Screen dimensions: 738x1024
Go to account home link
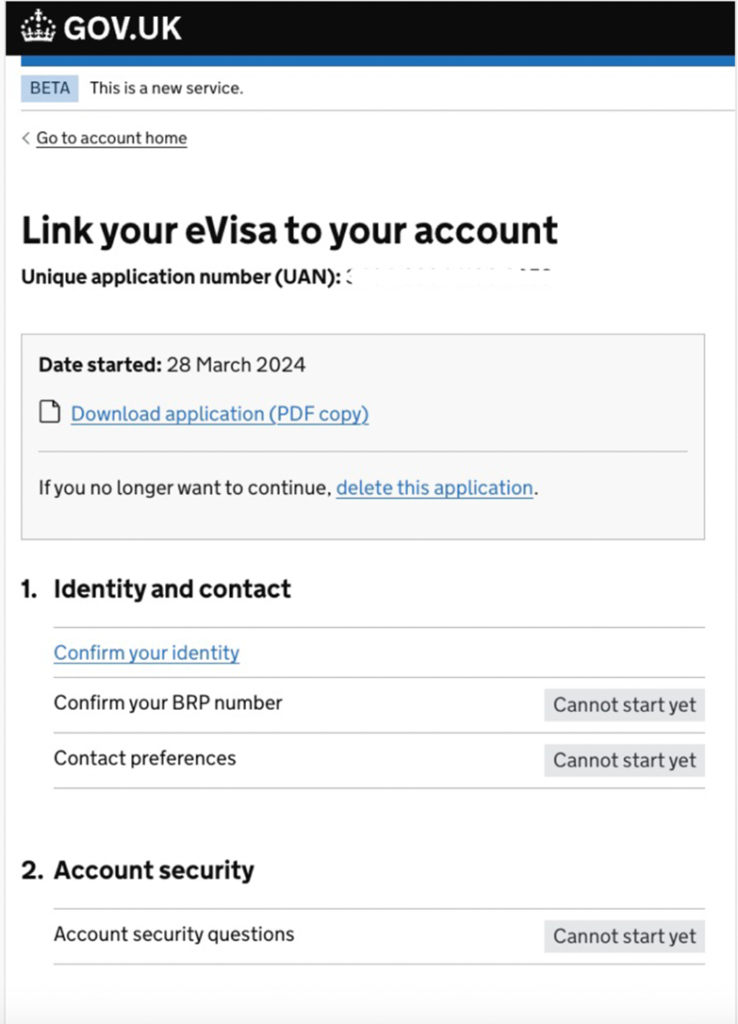point(111,138)
